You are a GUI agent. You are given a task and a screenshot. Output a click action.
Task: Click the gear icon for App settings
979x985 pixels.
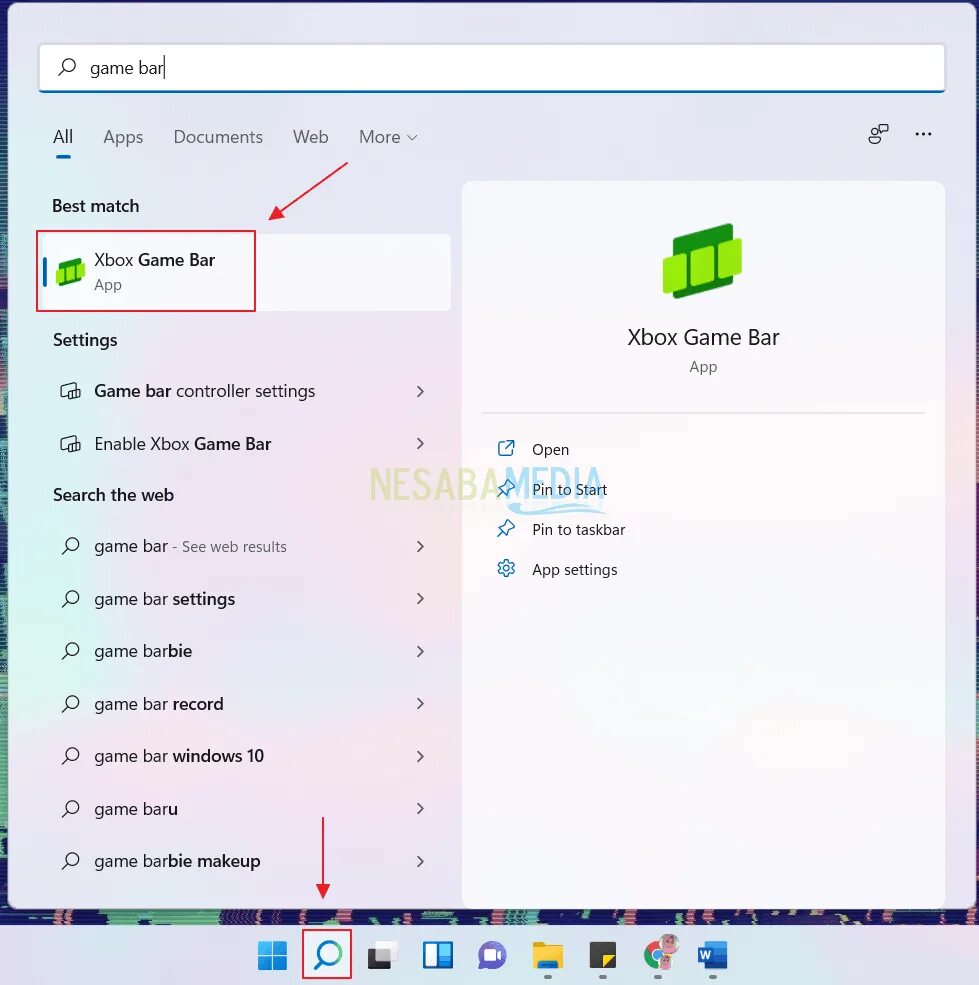pyautogui.click(x=506, y=569)
